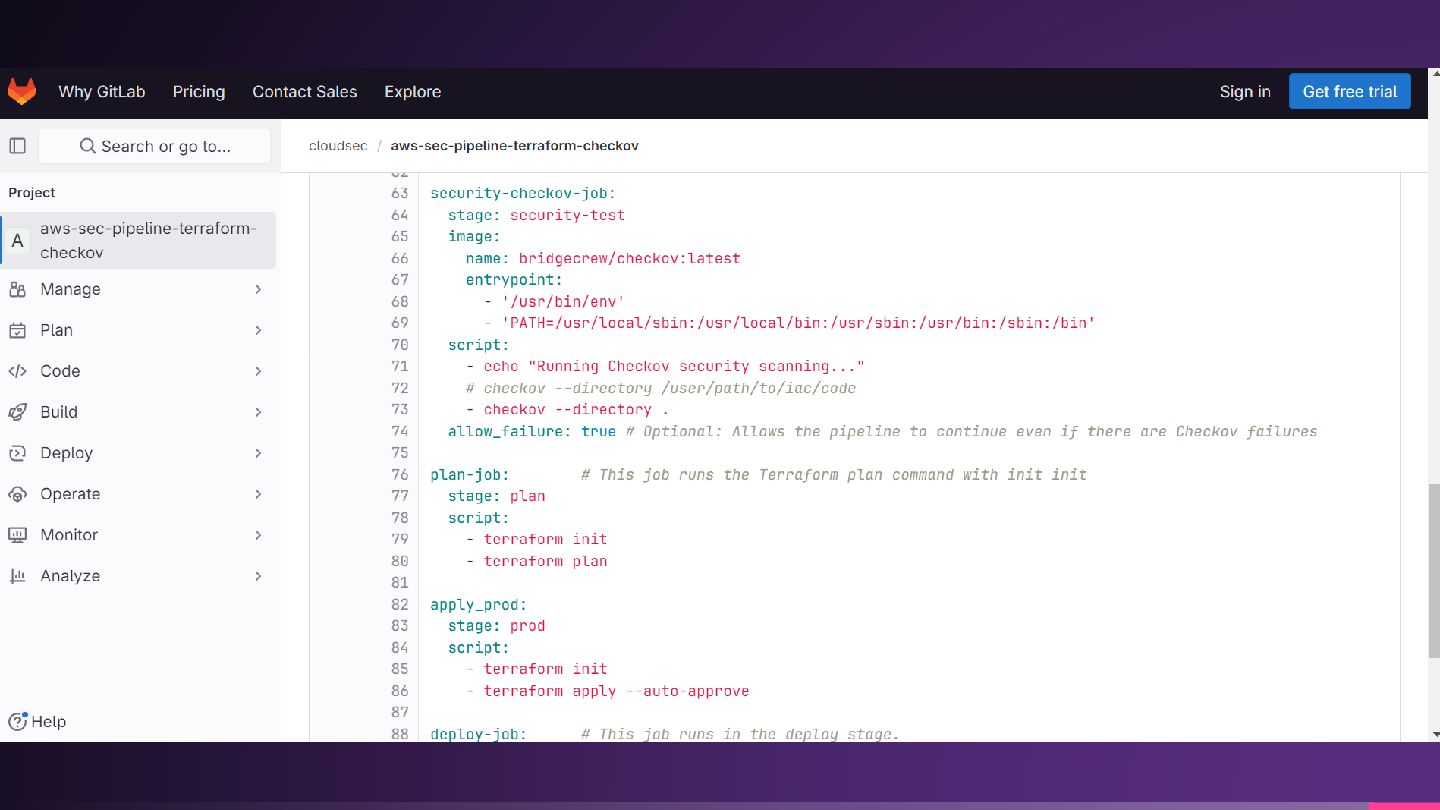Click the text deploy-job:

point(478,734)
